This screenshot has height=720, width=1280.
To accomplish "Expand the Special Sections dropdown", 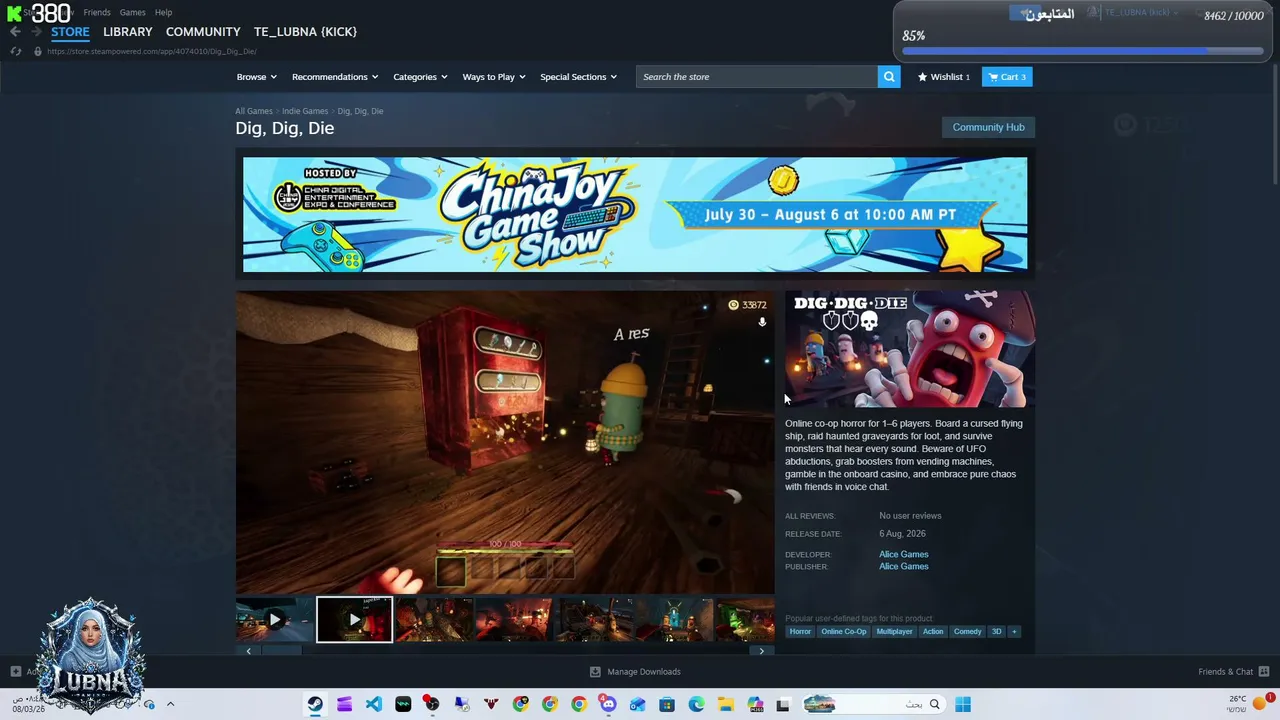I will 578,77.
